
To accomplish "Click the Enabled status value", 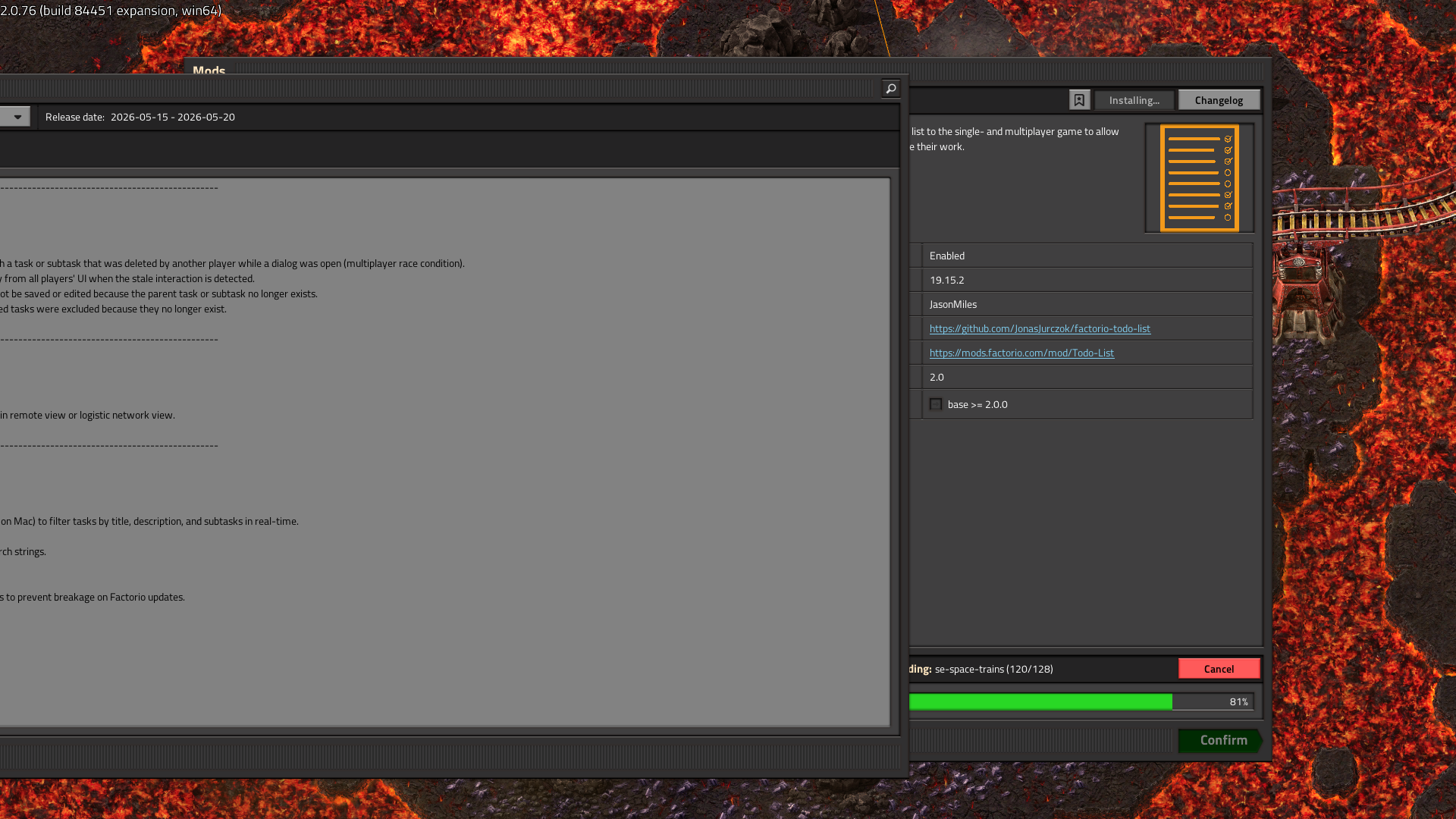I will pos(947,256).
